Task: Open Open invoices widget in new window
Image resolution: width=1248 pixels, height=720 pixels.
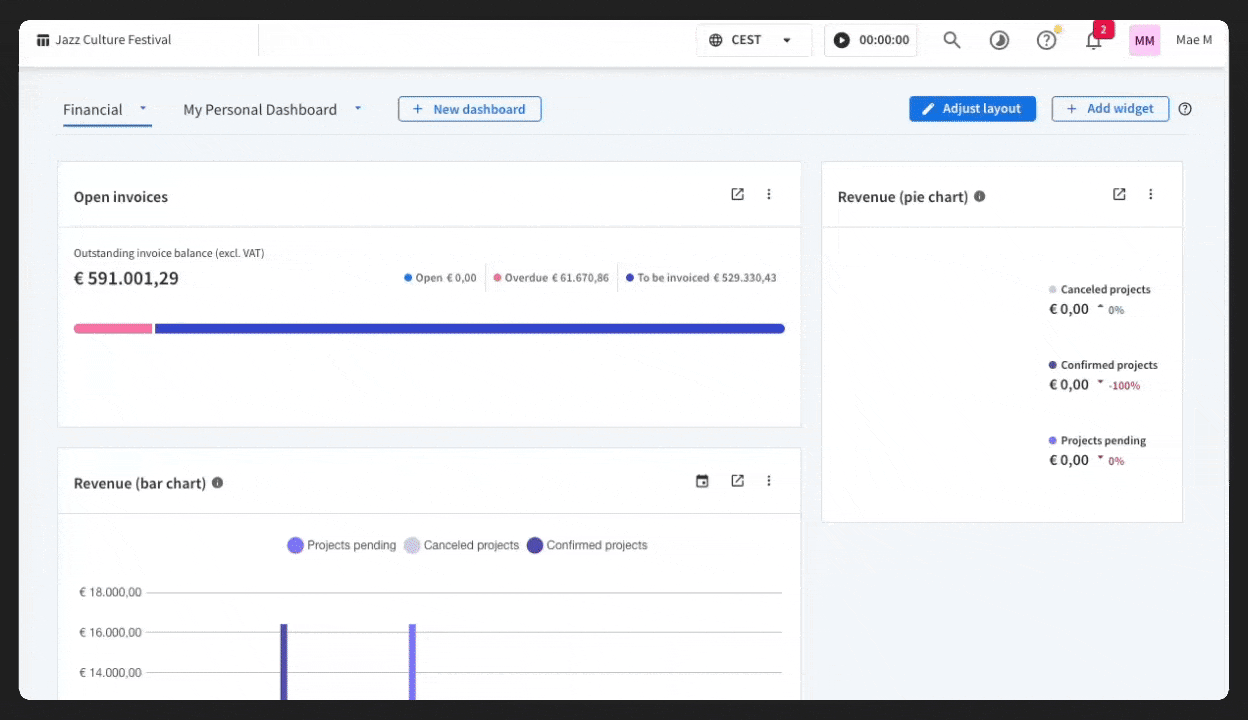Action: (x=737, y=194)
